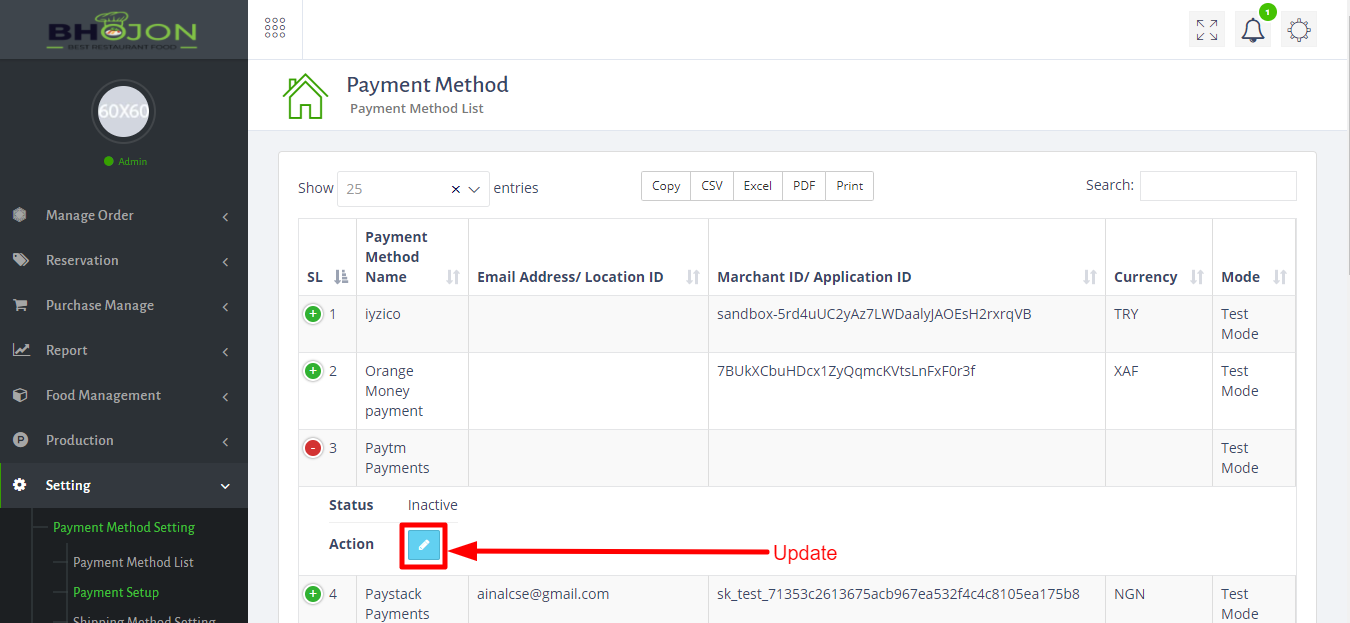Click the fullscreen toggle icon
Viewport: 1350px width, 623px height.
point(1207,30)
